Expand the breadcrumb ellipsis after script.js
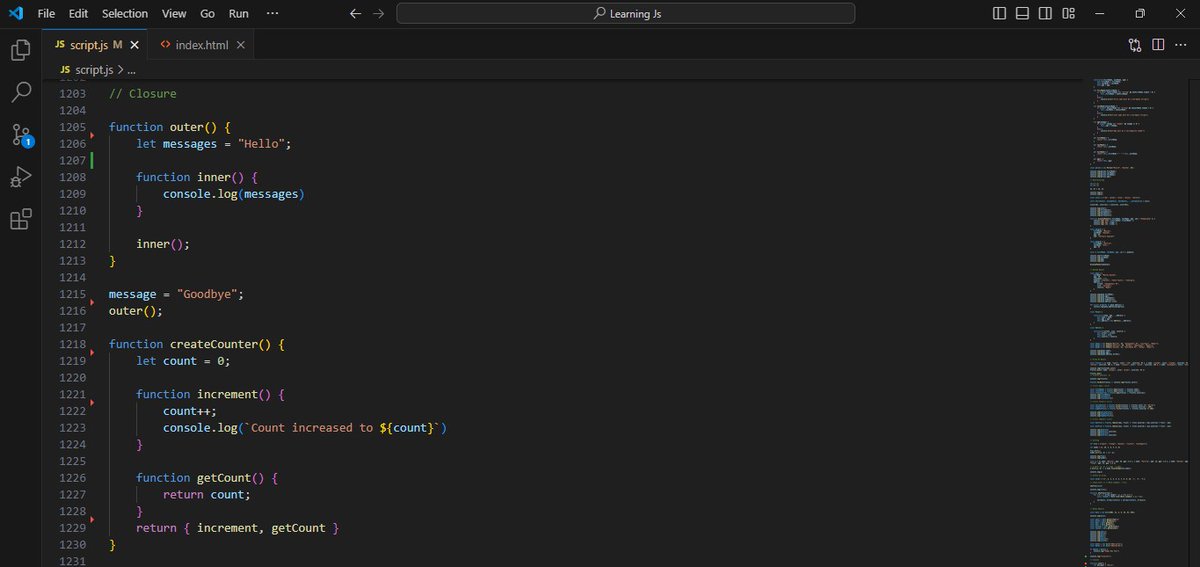Image resolution: width=1200 pixels, height=567 pixels. pos(131,70)
